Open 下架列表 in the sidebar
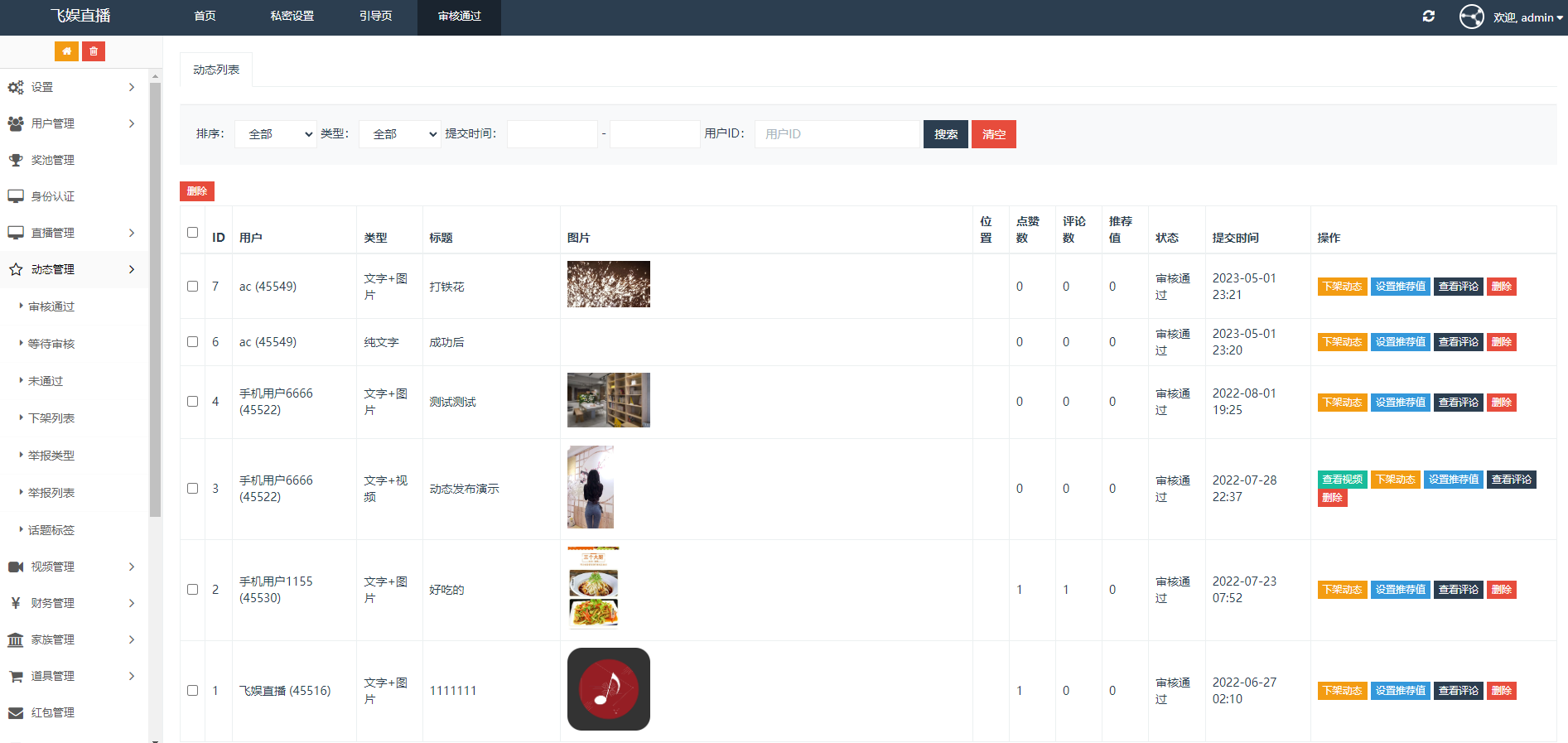The image size is (1568, 743). pyautogui.click(x=51, y=418)
